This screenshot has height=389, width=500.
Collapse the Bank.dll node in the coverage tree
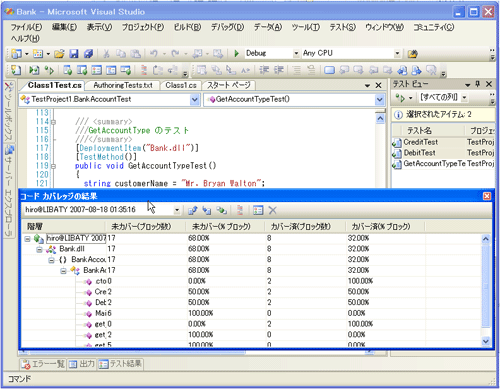(39, 249)
